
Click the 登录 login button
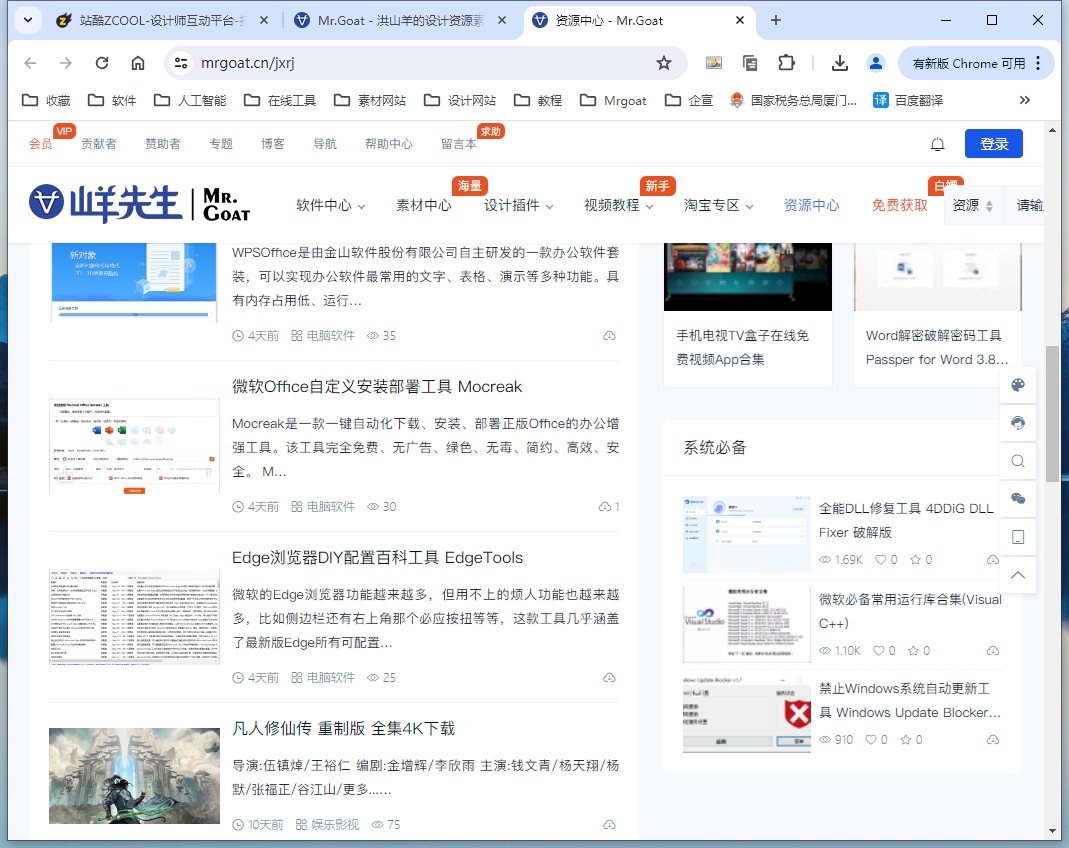(x=993, y=143)
